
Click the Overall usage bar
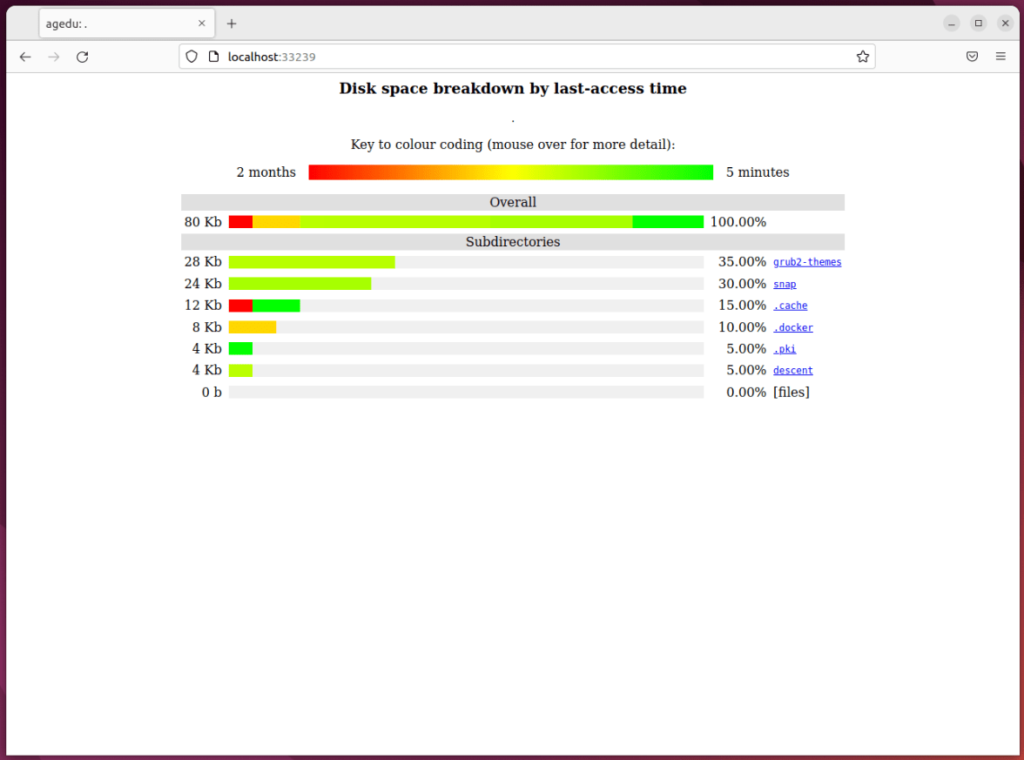click(466, 221)
